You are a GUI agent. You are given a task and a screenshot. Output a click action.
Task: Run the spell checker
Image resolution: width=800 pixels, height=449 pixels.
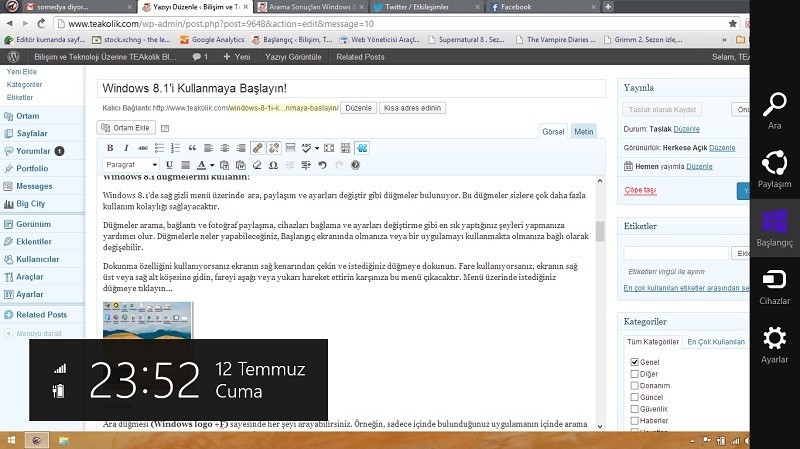coord(306,148)
